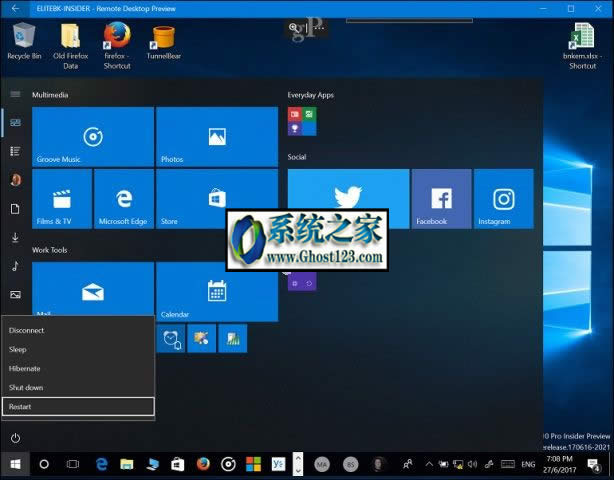Click the Windows Start button
This screenshot has height=480, width=614.
15,464
